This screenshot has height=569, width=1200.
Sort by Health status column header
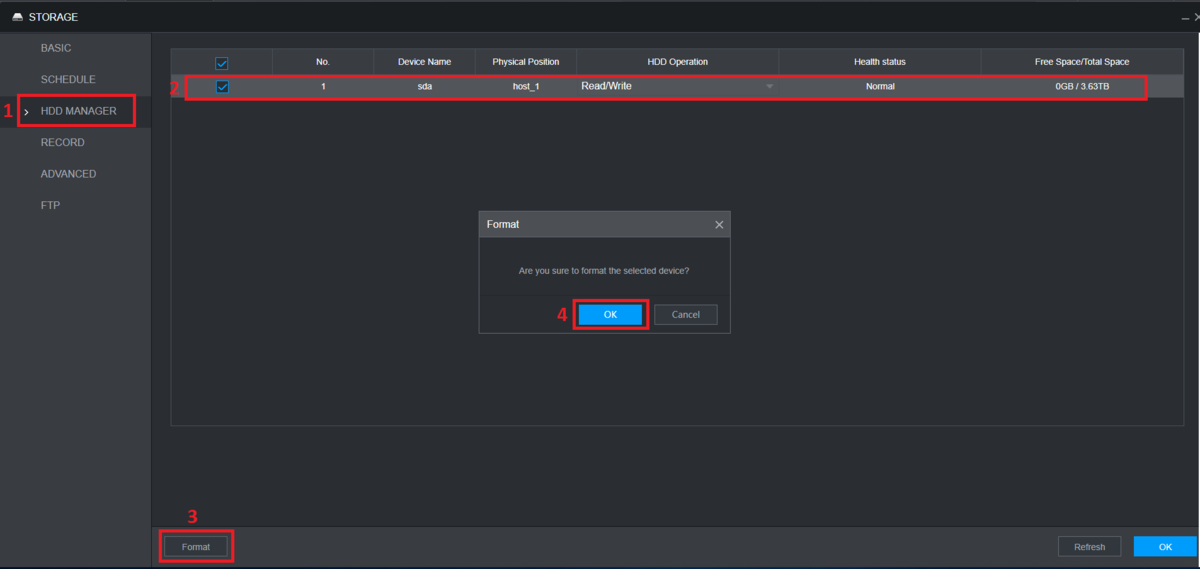pos(879,62)
